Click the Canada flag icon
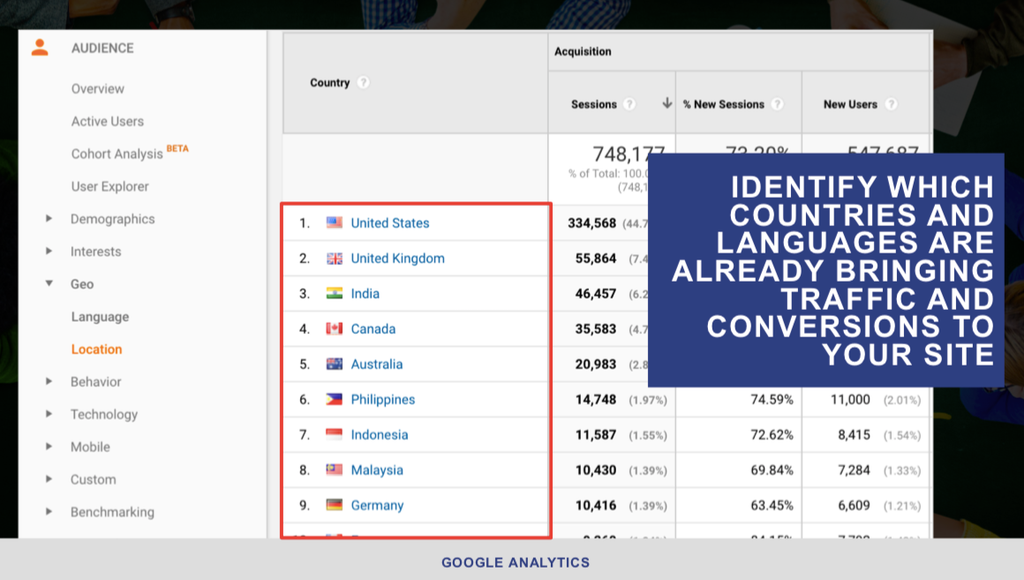Viewport: 1024px width, 580px height. pyautogui.click(x=334, y=329)
